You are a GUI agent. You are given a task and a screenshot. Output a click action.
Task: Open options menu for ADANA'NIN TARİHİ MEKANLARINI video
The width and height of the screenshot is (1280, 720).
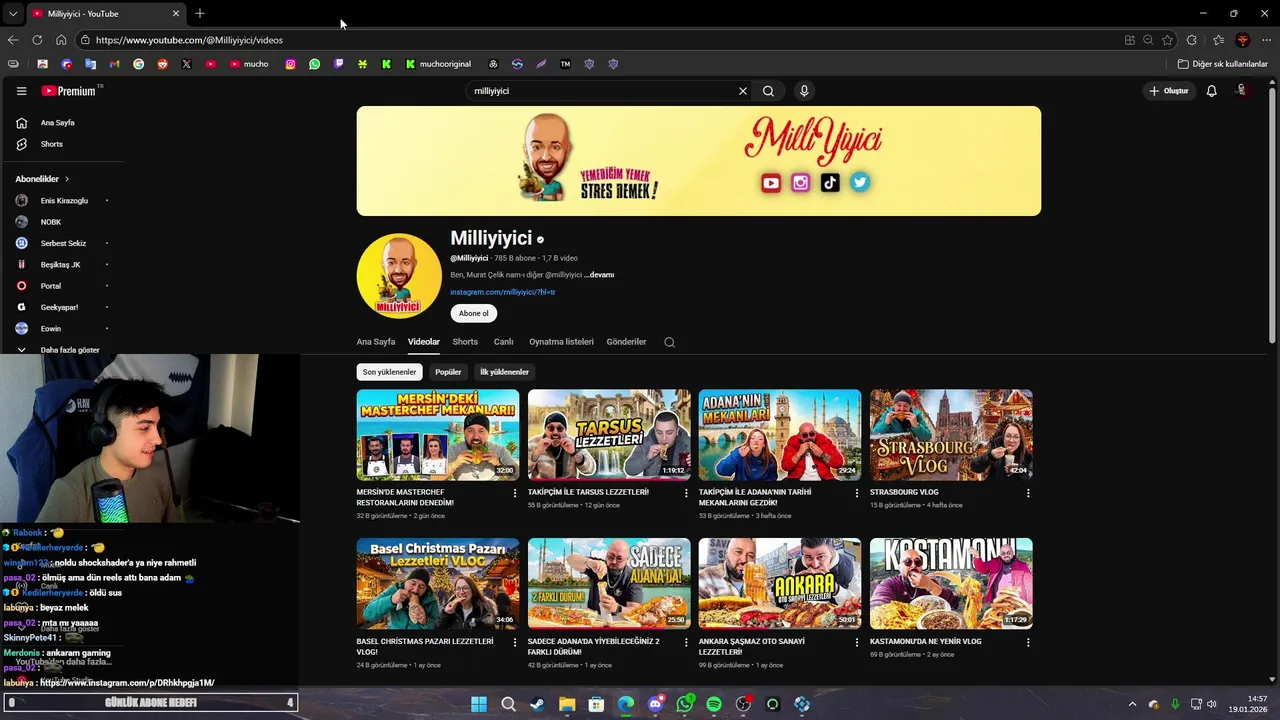(857, 493)
